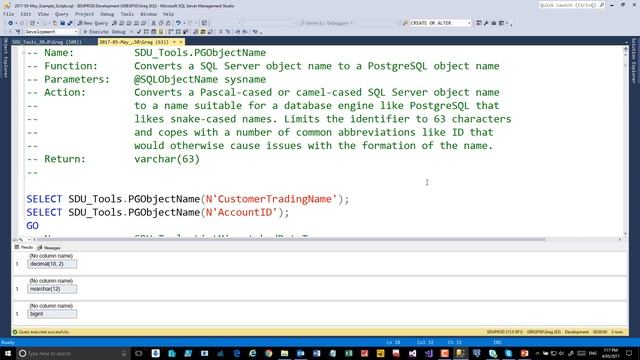Click the taskbar search box
Viewport: 640px width, 360px height.
(73, 353)
